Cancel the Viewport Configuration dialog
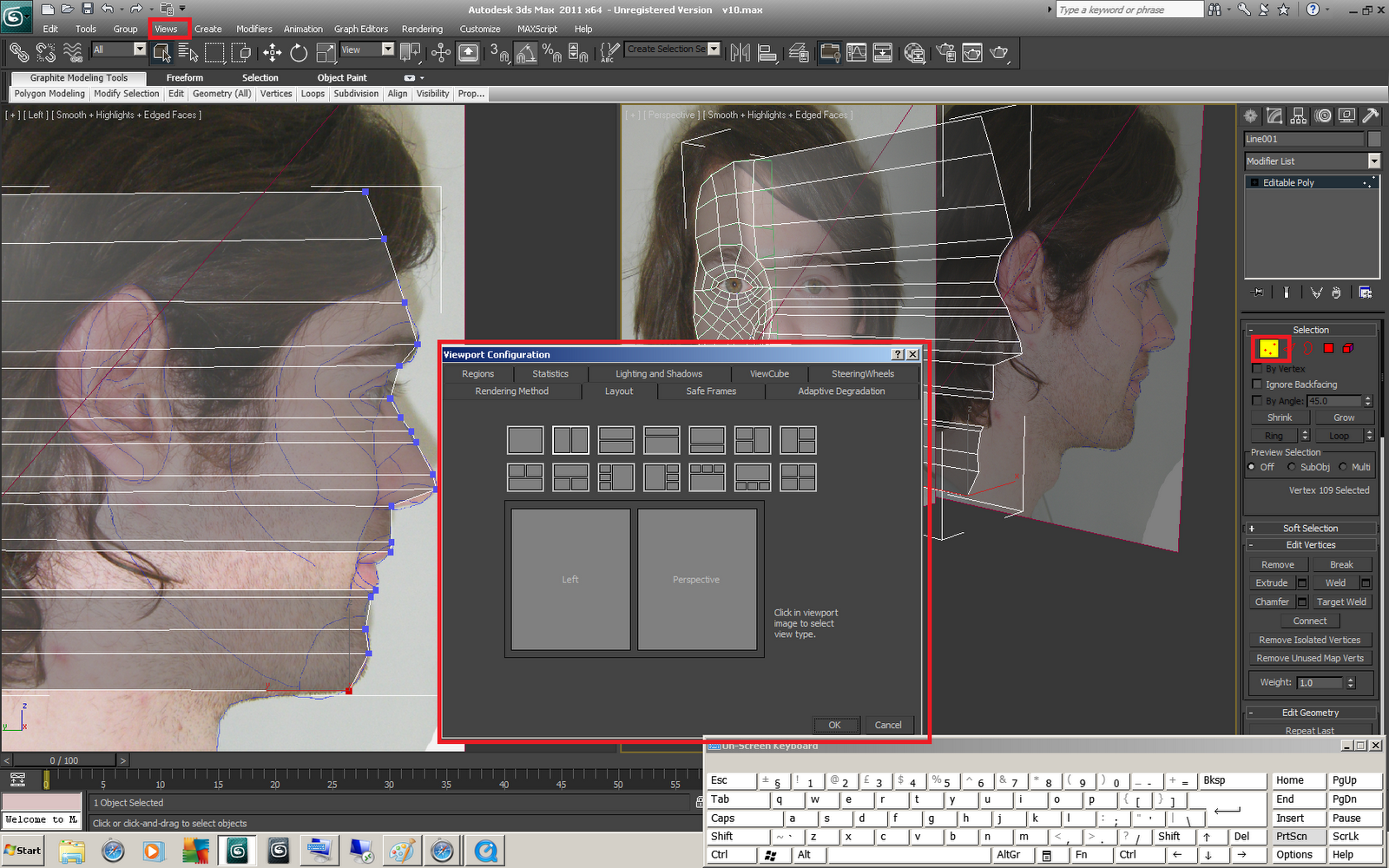 tap(888, 725)
